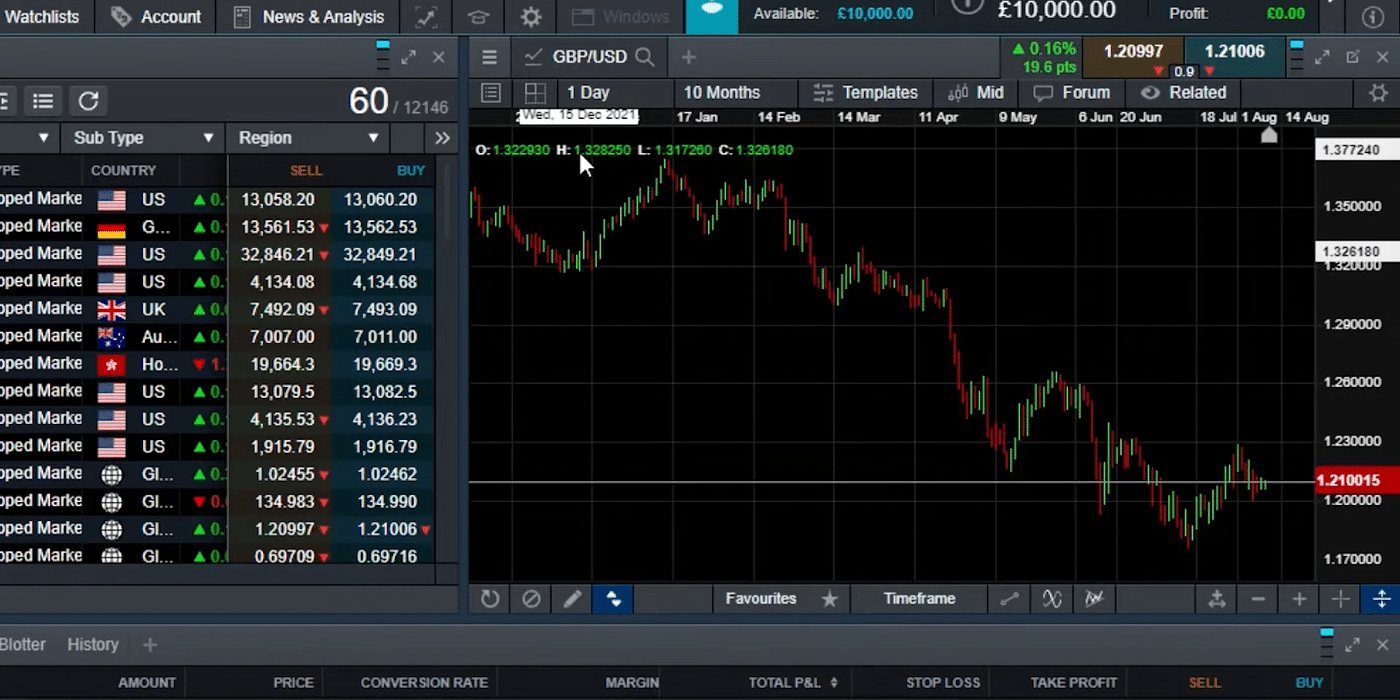Switch to the History tab
This screenshot has width=1400, height=700.
coord(93,645)
